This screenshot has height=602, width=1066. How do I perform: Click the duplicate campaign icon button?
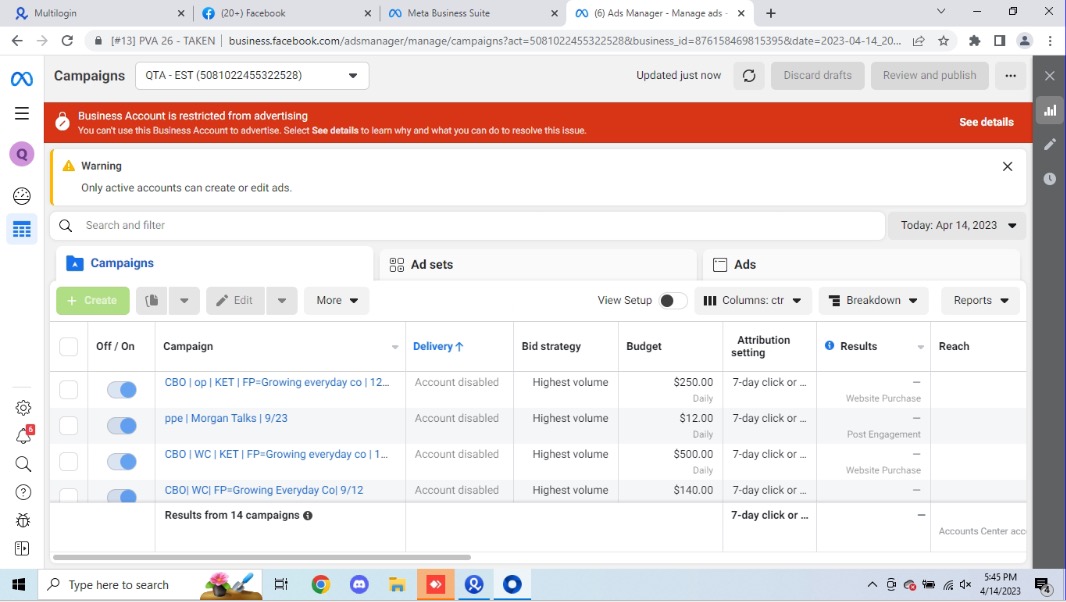coord(152,300)
